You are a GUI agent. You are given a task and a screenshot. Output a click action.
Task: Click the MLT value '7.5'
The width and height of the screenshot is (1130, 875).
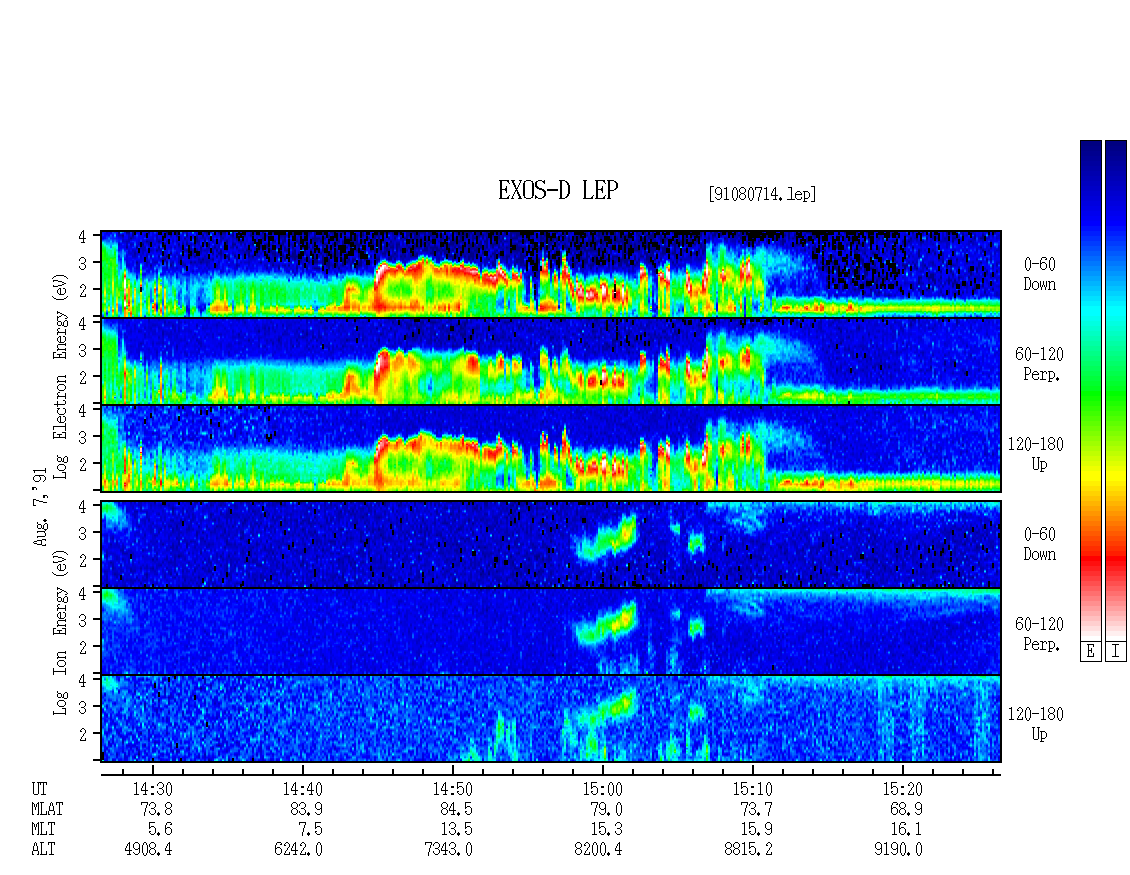click(311, 830)
